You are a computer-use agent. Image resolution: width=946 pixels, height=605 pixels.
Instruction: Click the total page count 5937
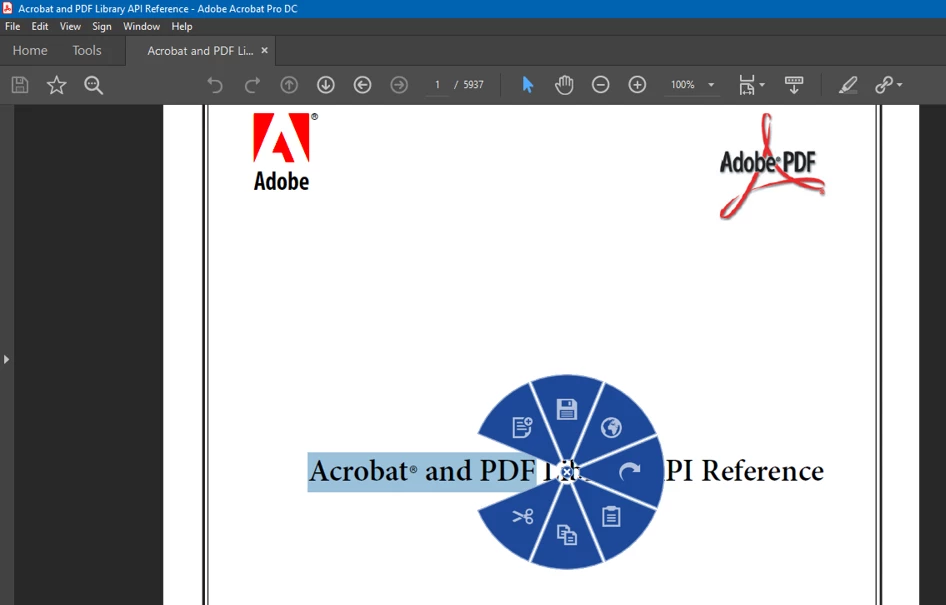pyautogui.click(x=474, y=85)
